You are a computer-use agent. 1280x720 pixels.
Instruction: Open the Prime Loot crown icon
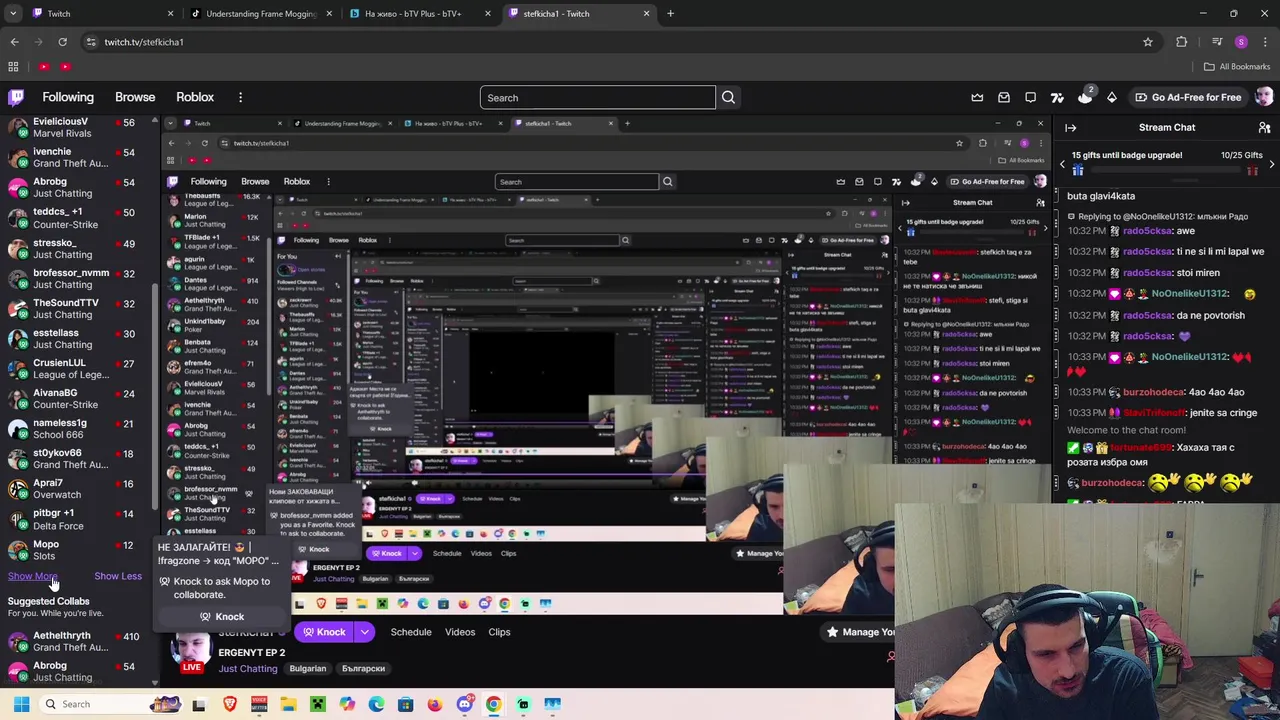click(977, 97)
